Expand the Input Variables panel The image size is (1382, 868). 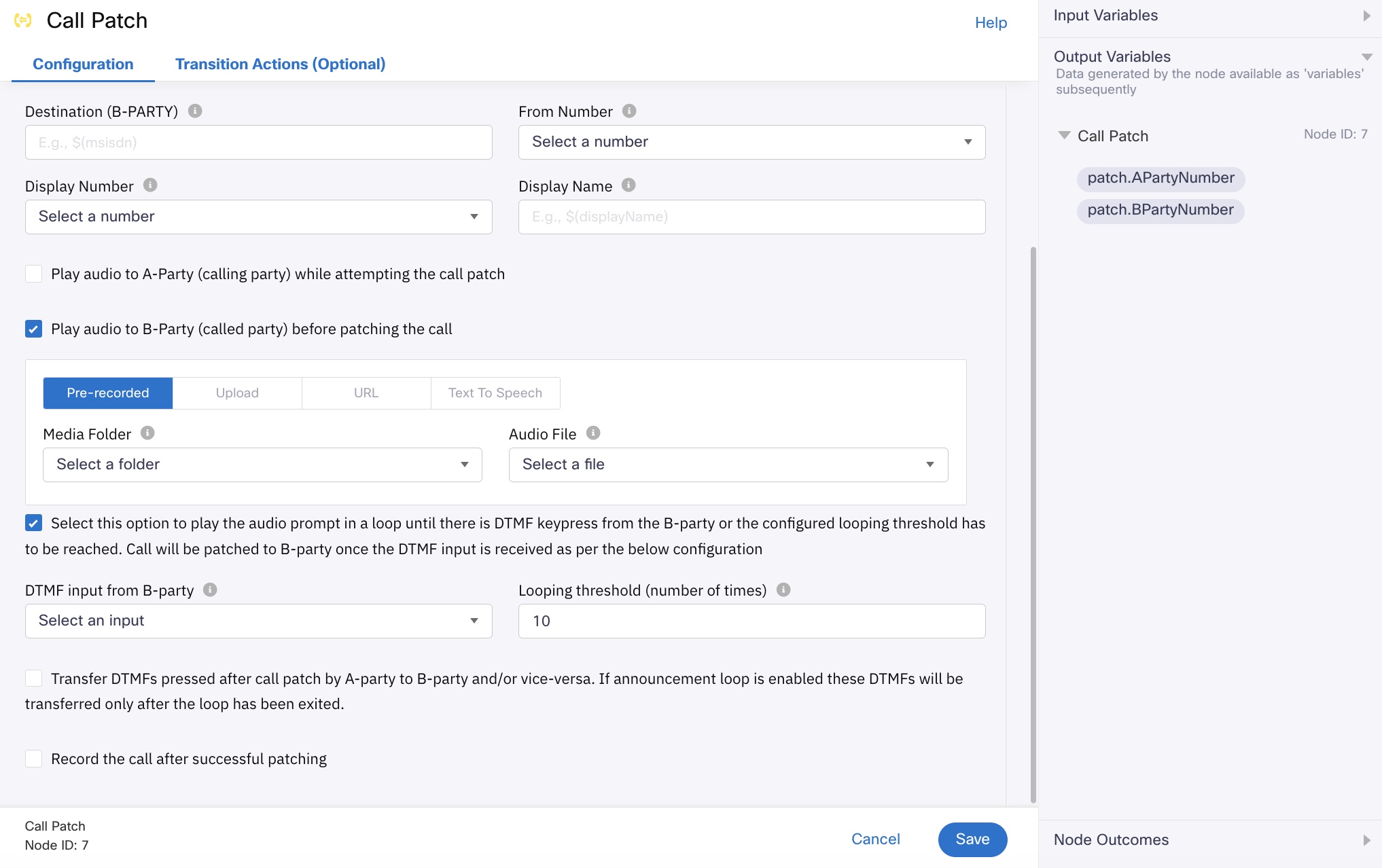(x=1366, y=16)
